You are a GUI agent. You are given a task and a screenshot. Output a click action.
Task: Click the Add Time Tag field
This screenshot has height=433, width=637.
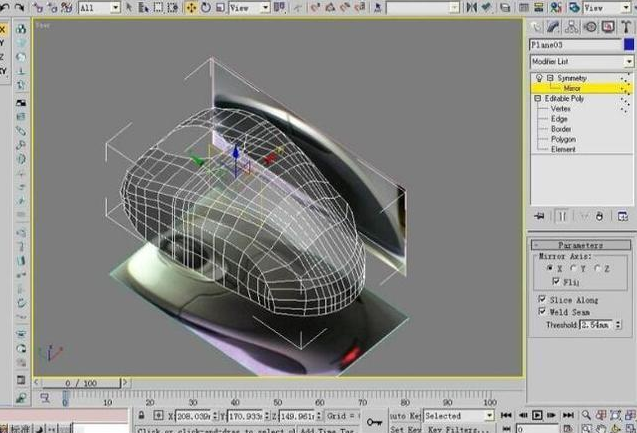(328, 429)
